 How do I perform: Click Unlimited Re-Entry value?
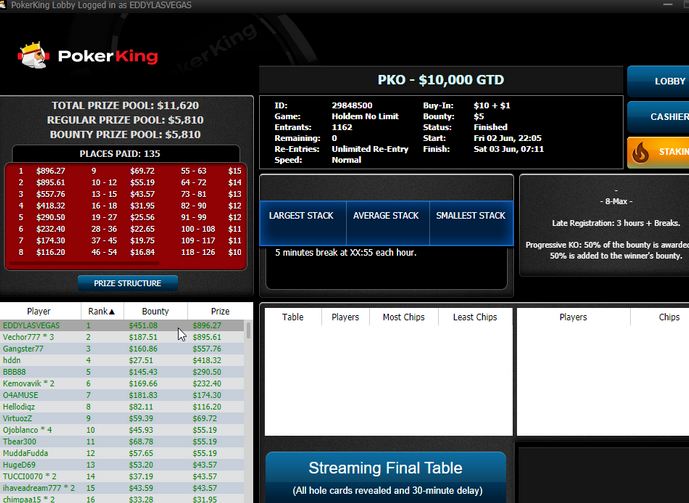click(x=370, y=149)
